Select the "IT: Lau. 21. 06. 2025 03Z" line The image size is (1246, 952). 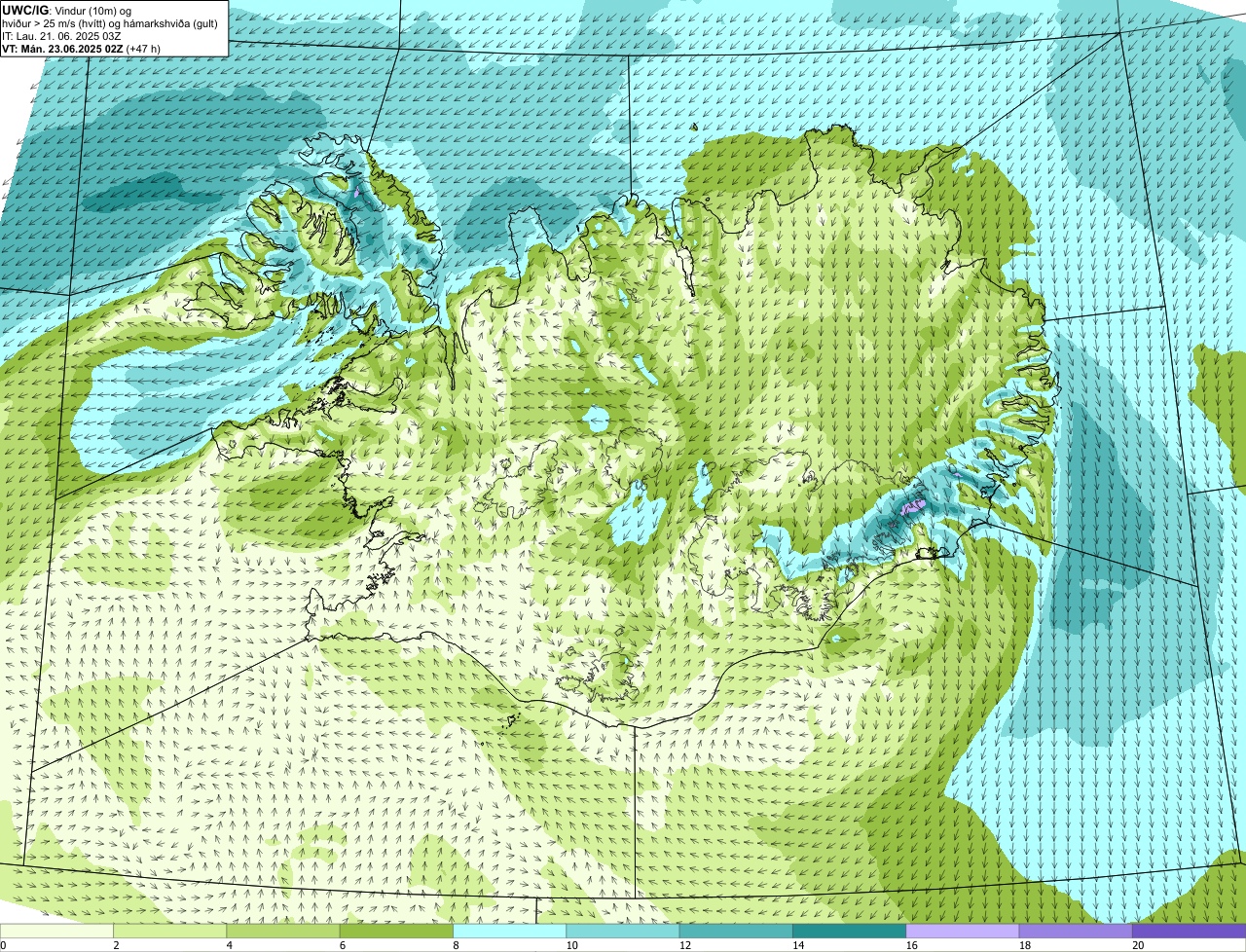62,36
